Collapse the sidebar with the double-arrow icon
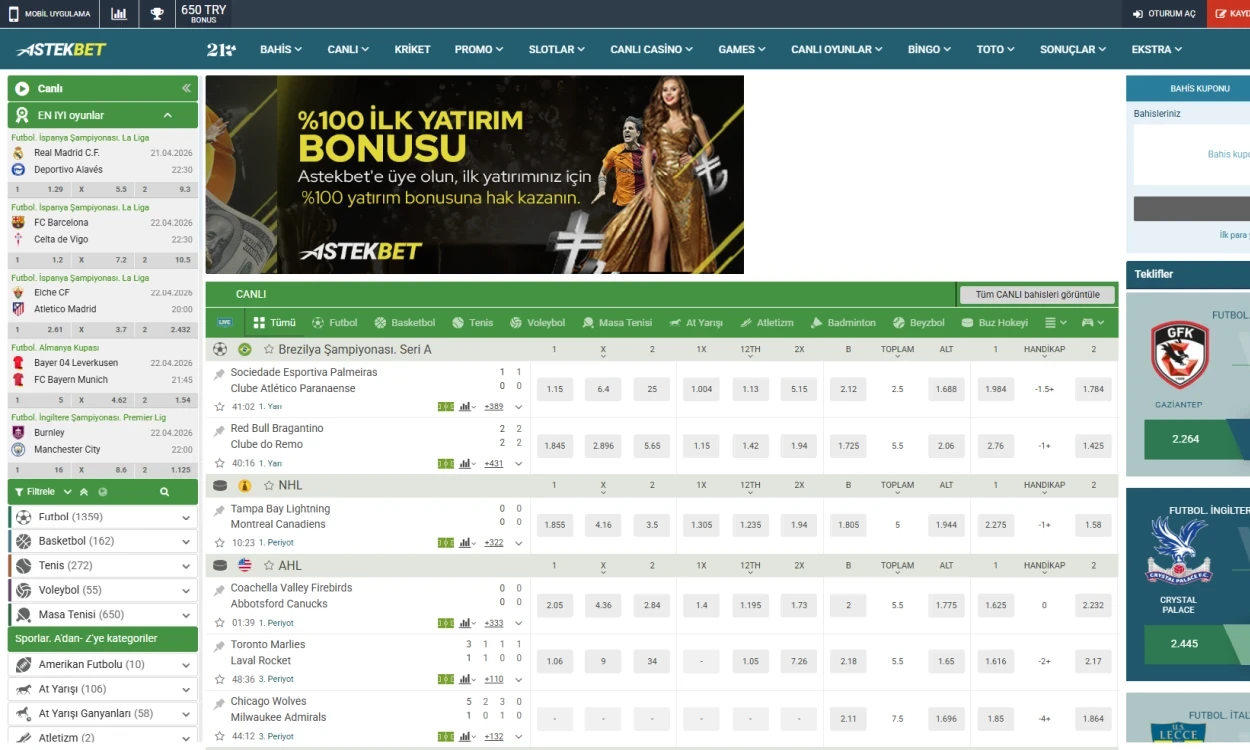Image resolution: width=1250 pixels, height=750 pixels. tap(186, 89)
